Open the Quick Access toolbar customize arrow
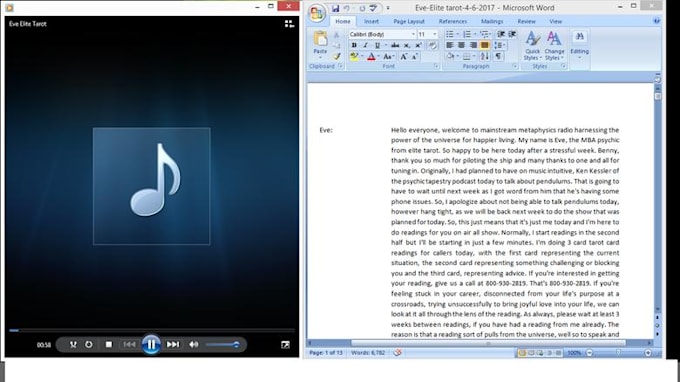Image resolution: width=680 pixels, height=382 pixels. pyautogui.click(x=388, y=8)
